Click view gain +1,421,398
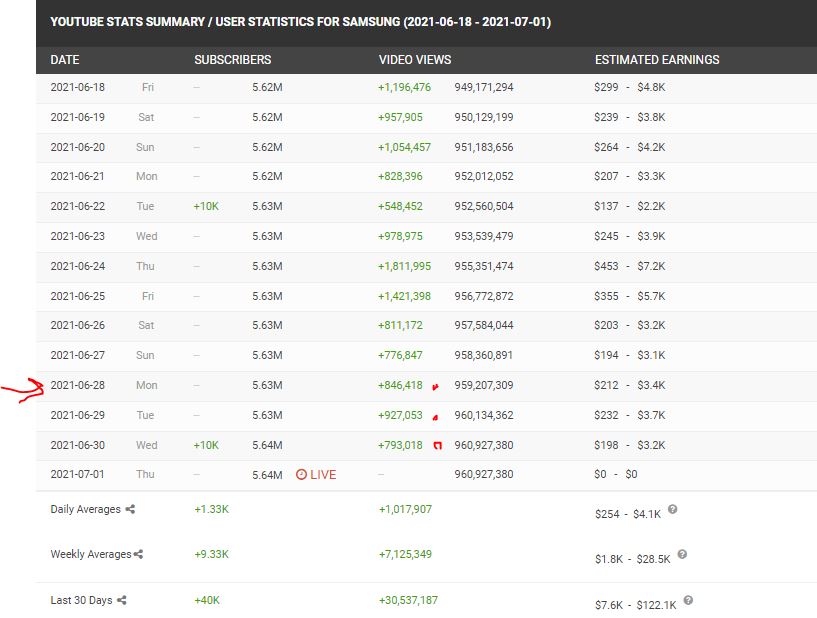Screen dimensions: 817x618 [404, 296]
